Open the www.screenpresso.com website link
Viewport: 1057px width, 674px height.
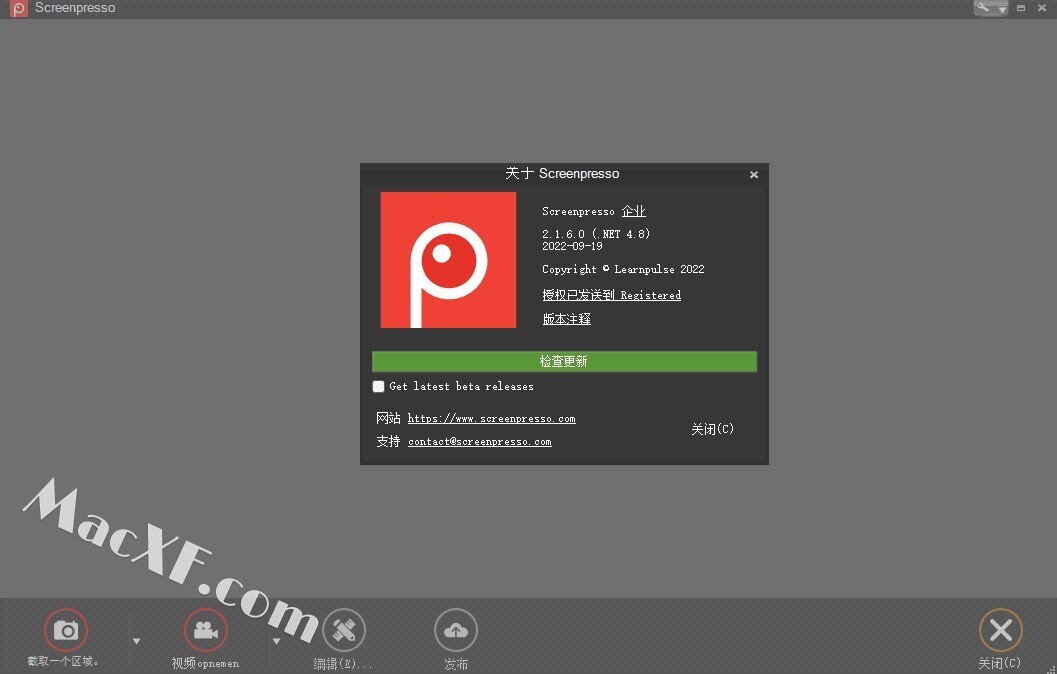click(491, 419)
